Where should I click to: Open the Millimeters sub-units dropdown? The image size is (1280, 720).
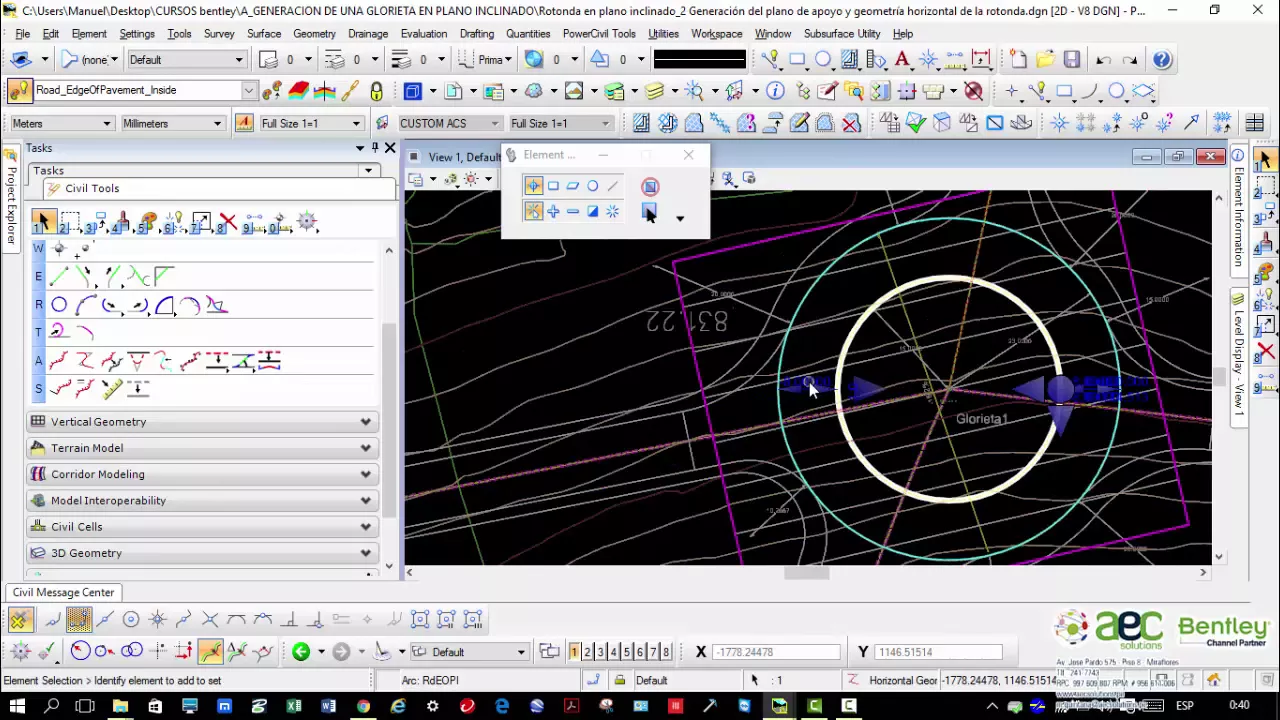172,123
